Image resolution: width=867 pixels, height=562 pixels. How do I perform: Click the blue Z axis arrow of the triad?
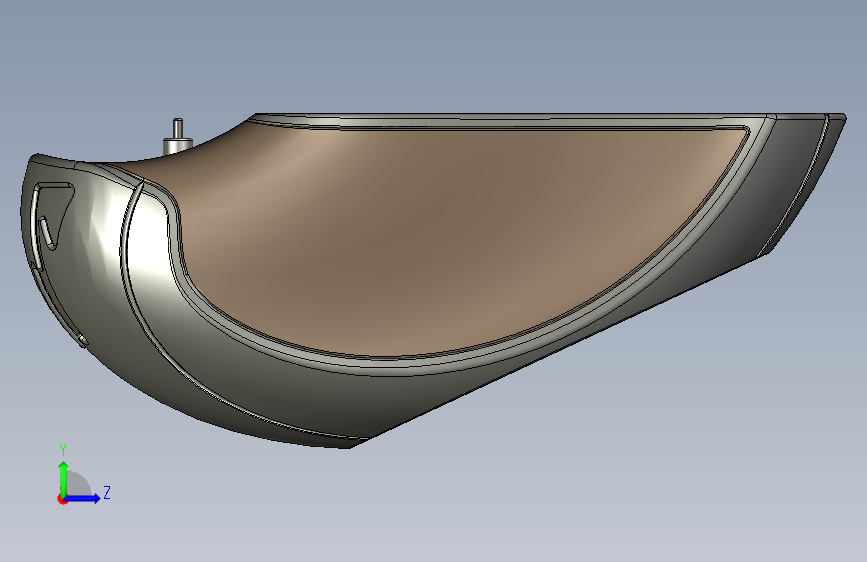point(83,498)
